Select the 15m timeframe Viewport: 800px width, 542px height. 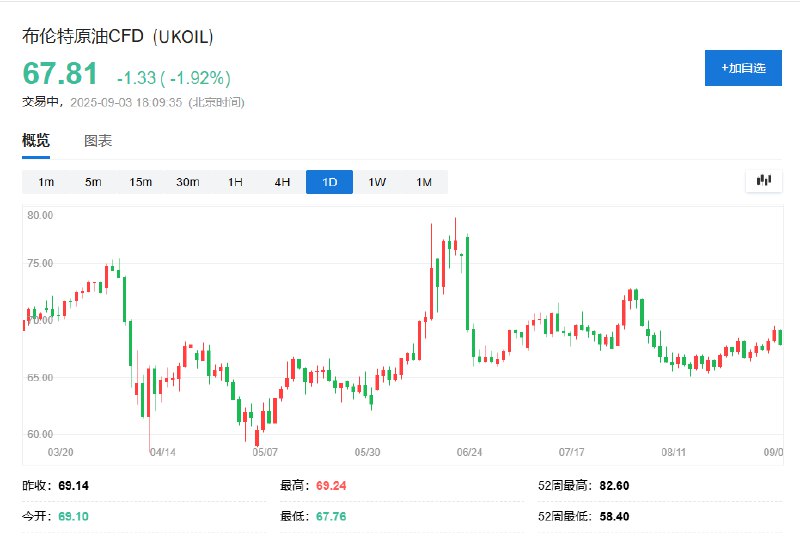tap(140, 182)
